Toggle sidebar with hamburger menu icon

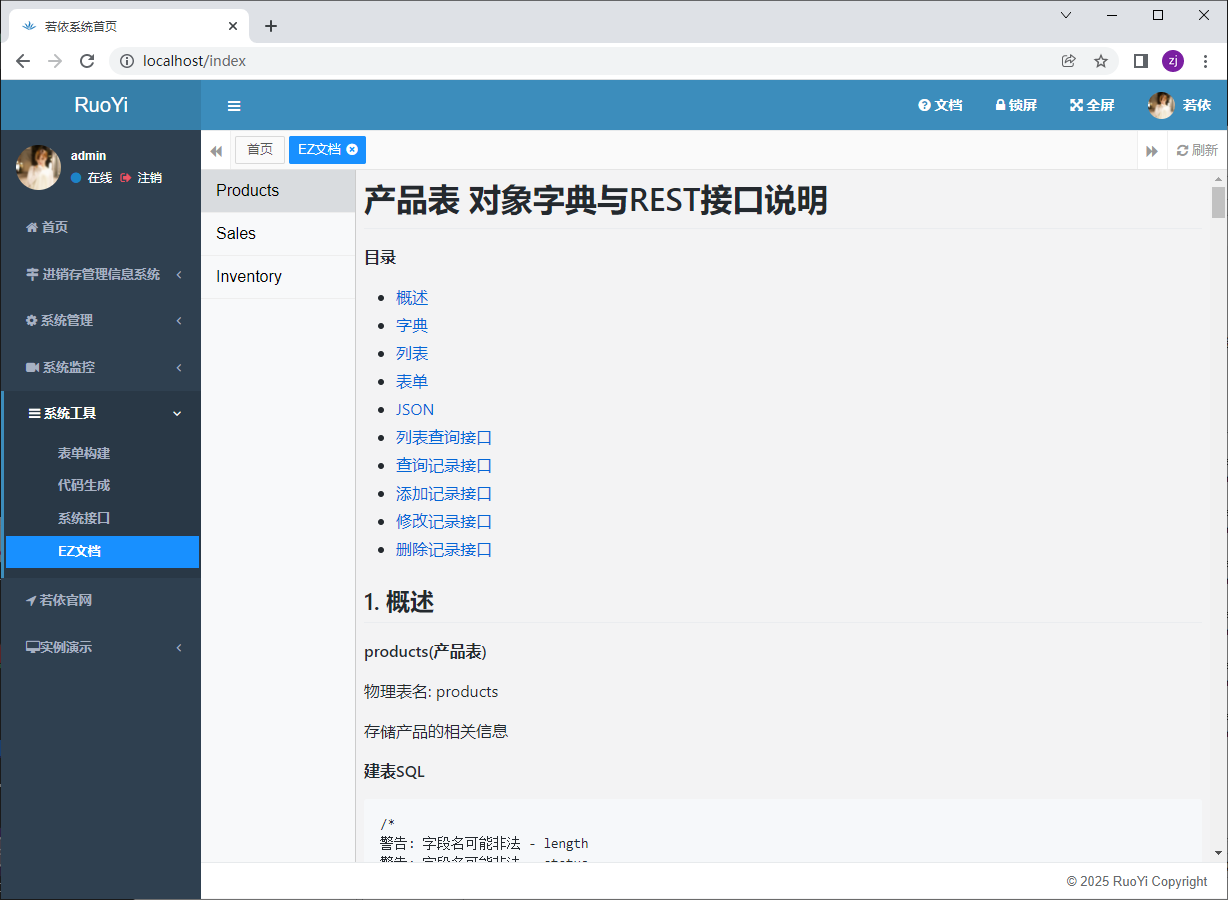[x=234, y=106]
